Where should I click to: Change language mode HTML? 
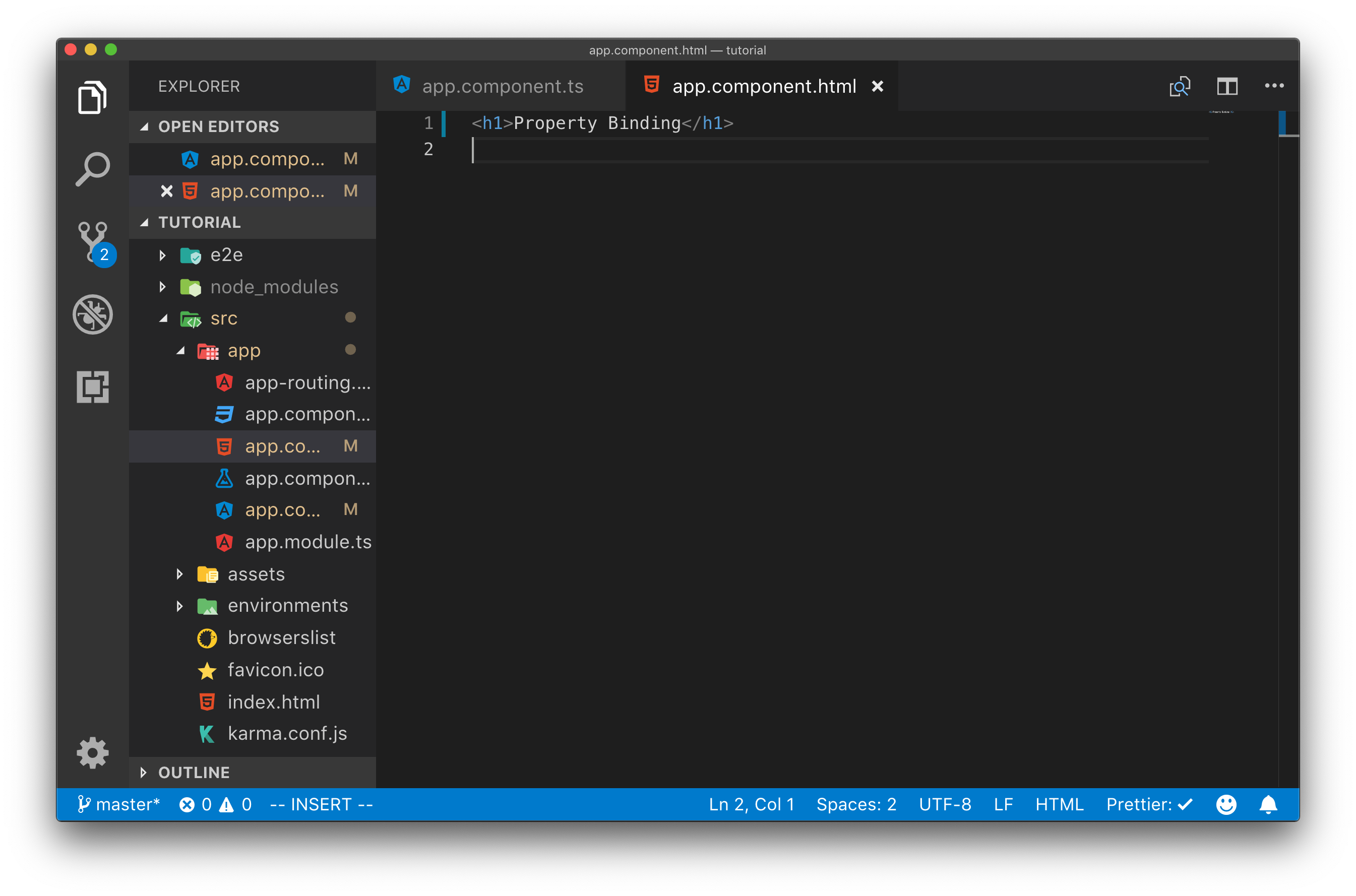1059,805
